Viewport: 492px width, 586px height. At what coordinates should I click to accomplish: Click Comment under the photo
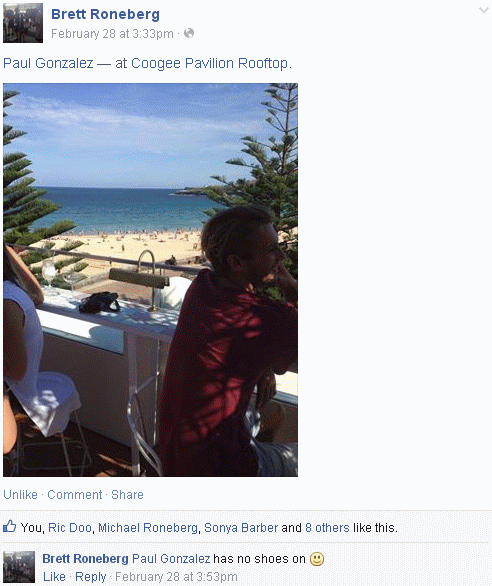point(75,494)
